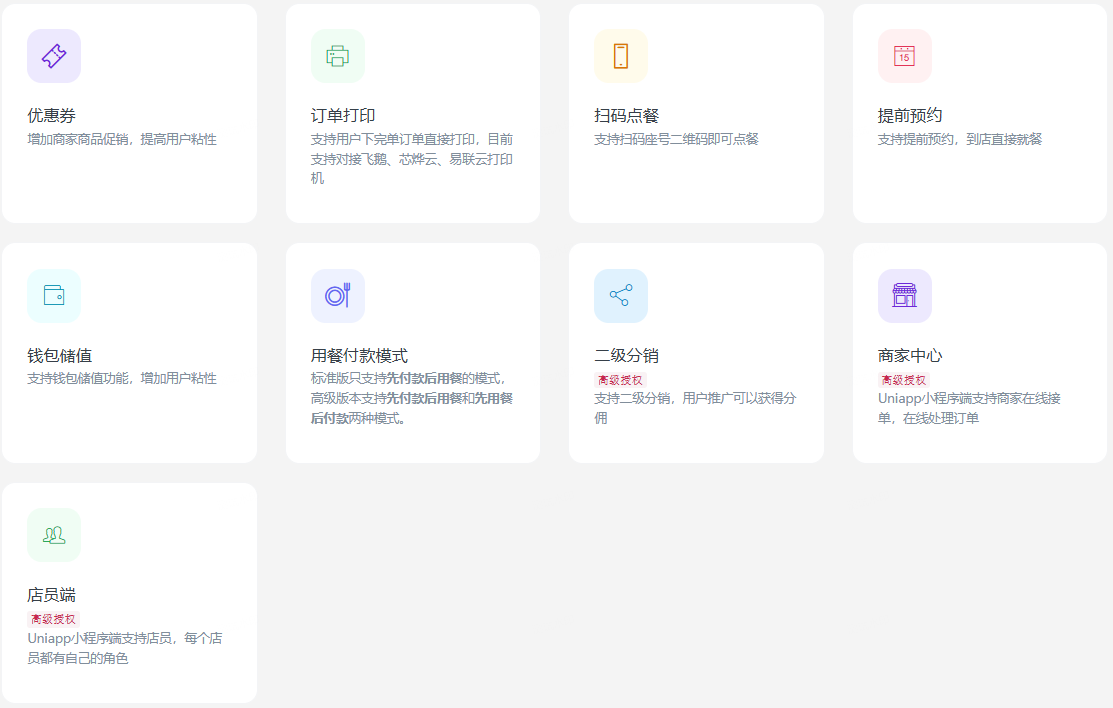The height and width of the screenshot is (708, 1113).
Task: Click the plate and fork dining icon
Action: (x=338, y=295)
